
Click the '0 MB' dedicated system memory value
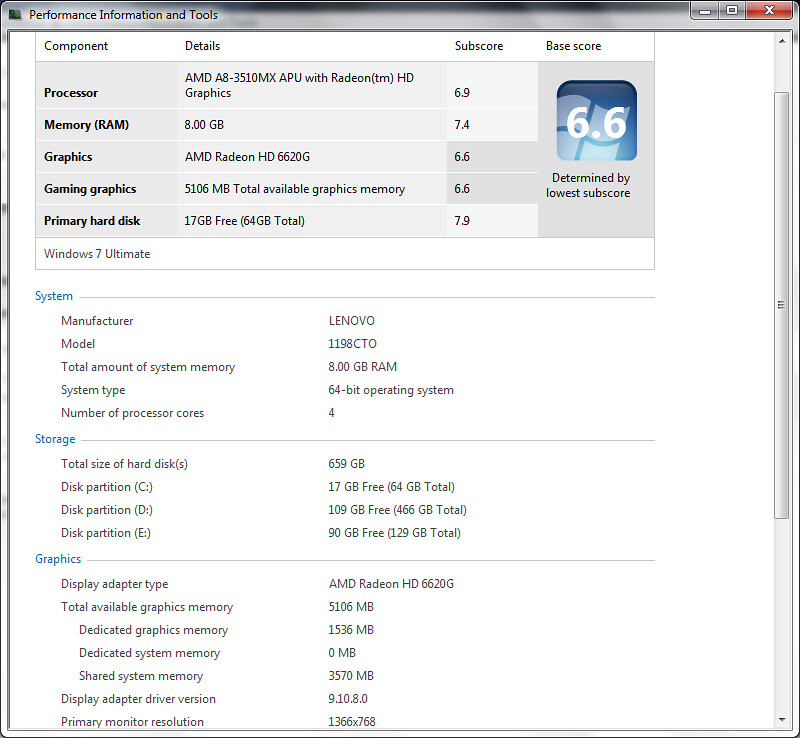(342, 653)
